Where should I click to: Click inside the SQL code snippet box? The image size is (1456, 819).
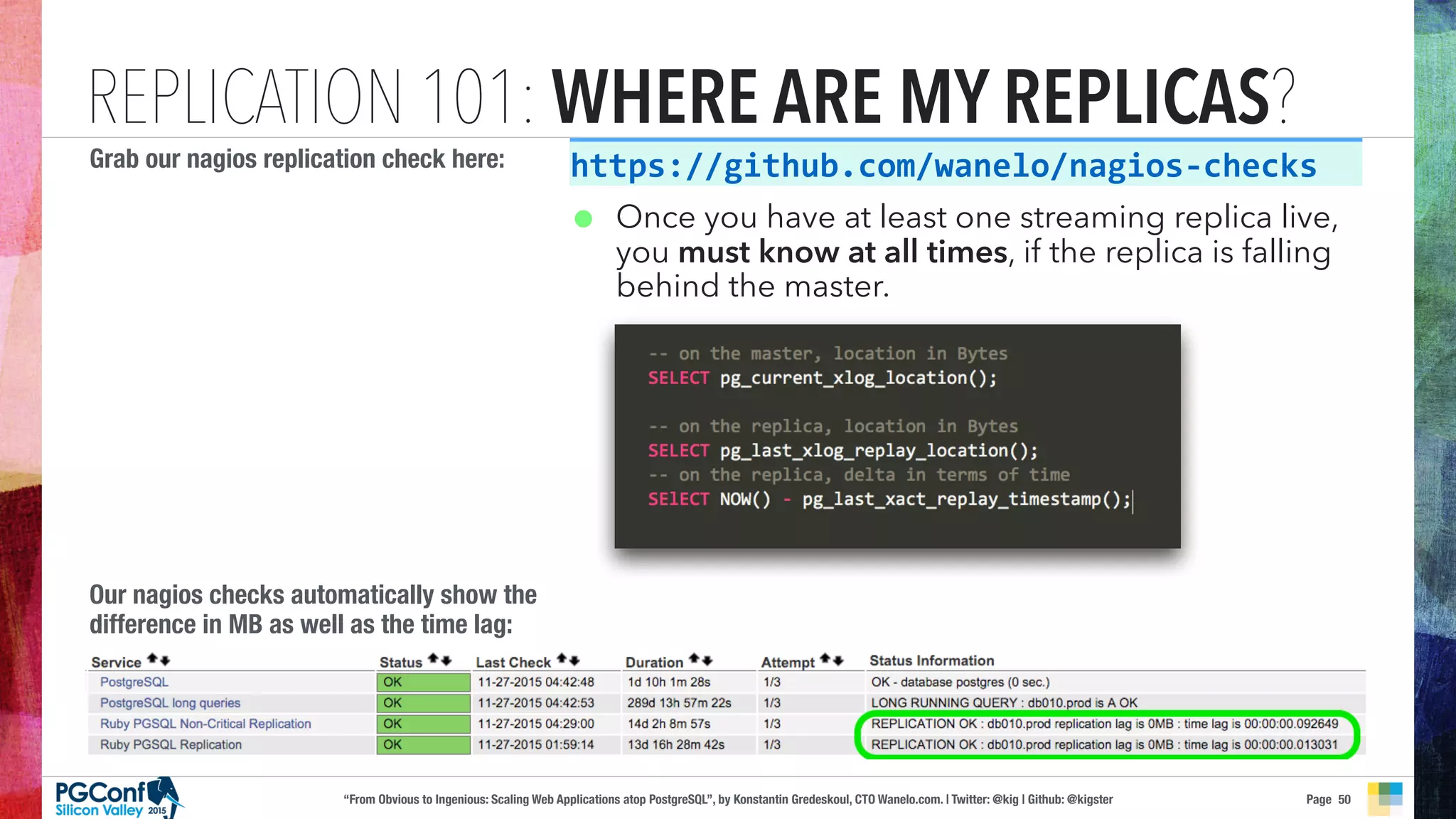tap(897, 436)
